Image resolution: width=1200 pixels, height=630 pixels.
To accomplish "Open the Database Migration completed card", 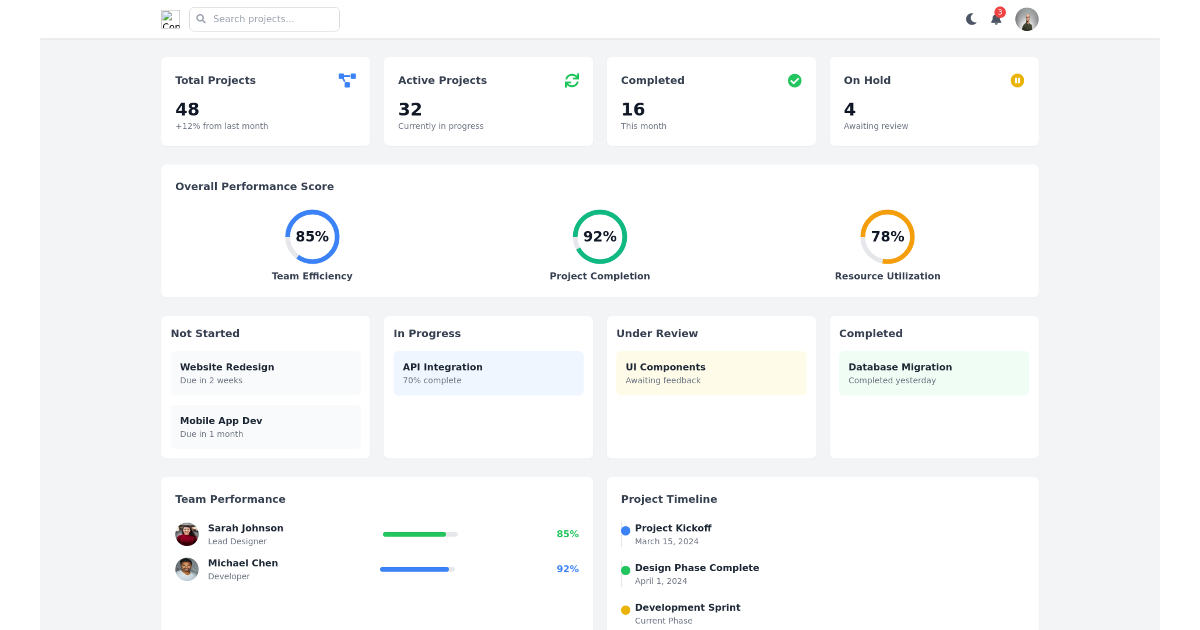I will coord(933,373).
